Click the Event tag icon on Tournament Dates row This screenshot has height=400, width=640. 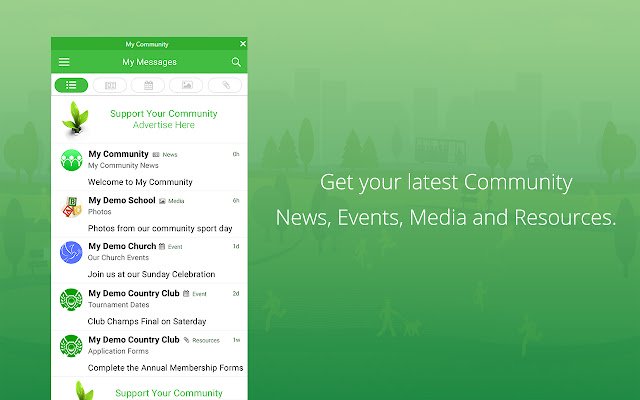click(186, 293)
